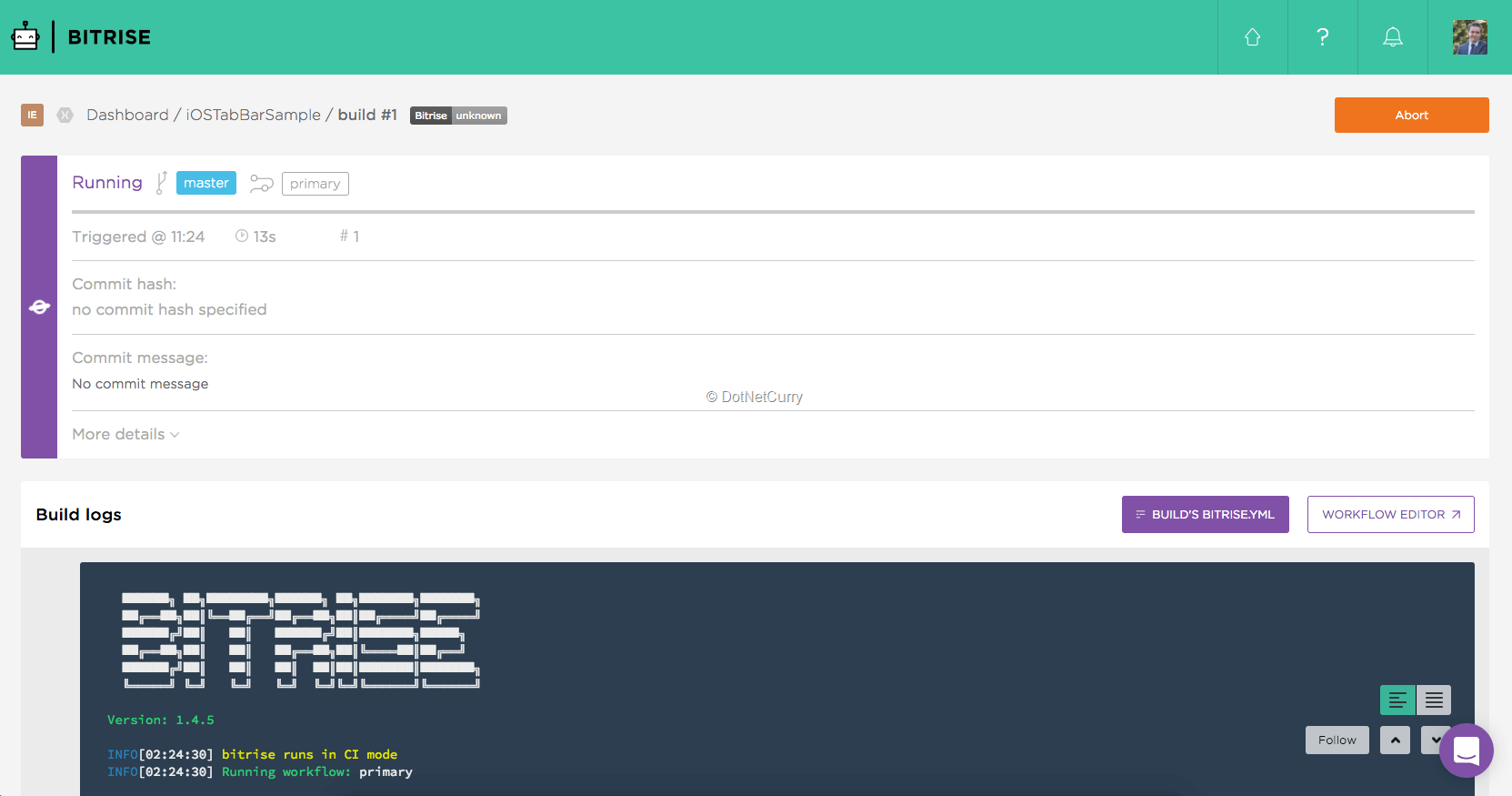Image resolution: width=1512 pixels, height=796 pixels.
Task: Click 'no commit hash specified' text
Action: (x=169, y=309)
